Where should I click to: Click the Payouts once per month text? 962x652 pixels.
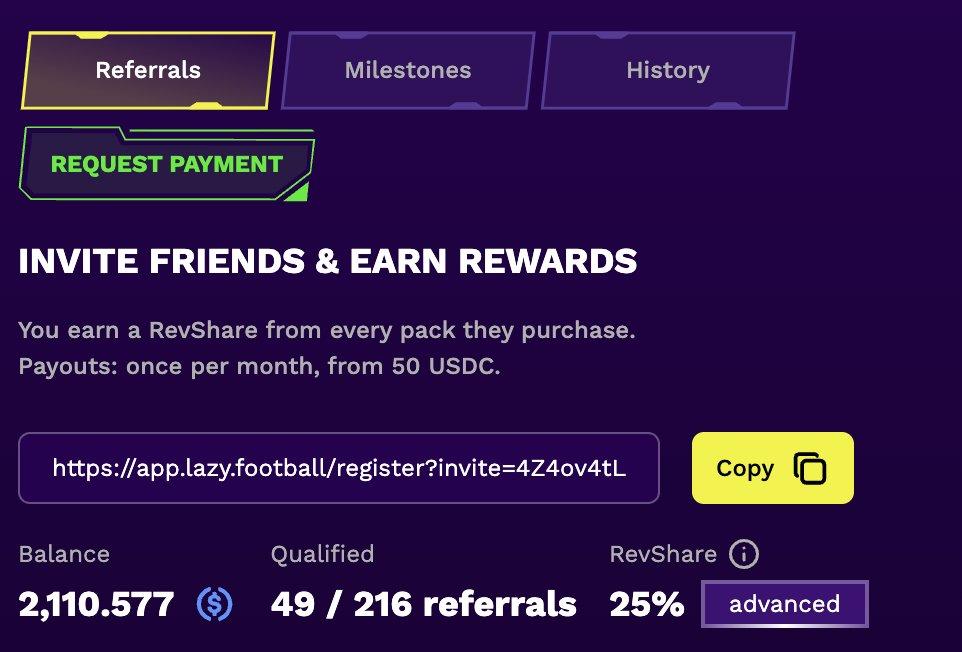260,366
